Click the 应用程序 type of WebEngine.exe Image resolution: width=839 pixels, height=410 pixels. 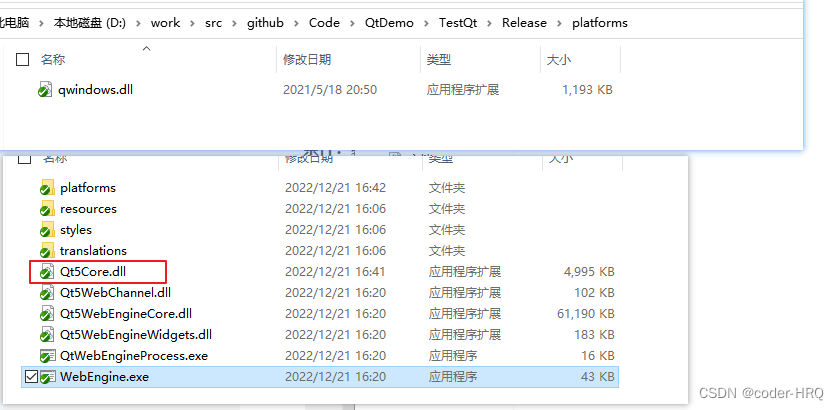point(453,377)
